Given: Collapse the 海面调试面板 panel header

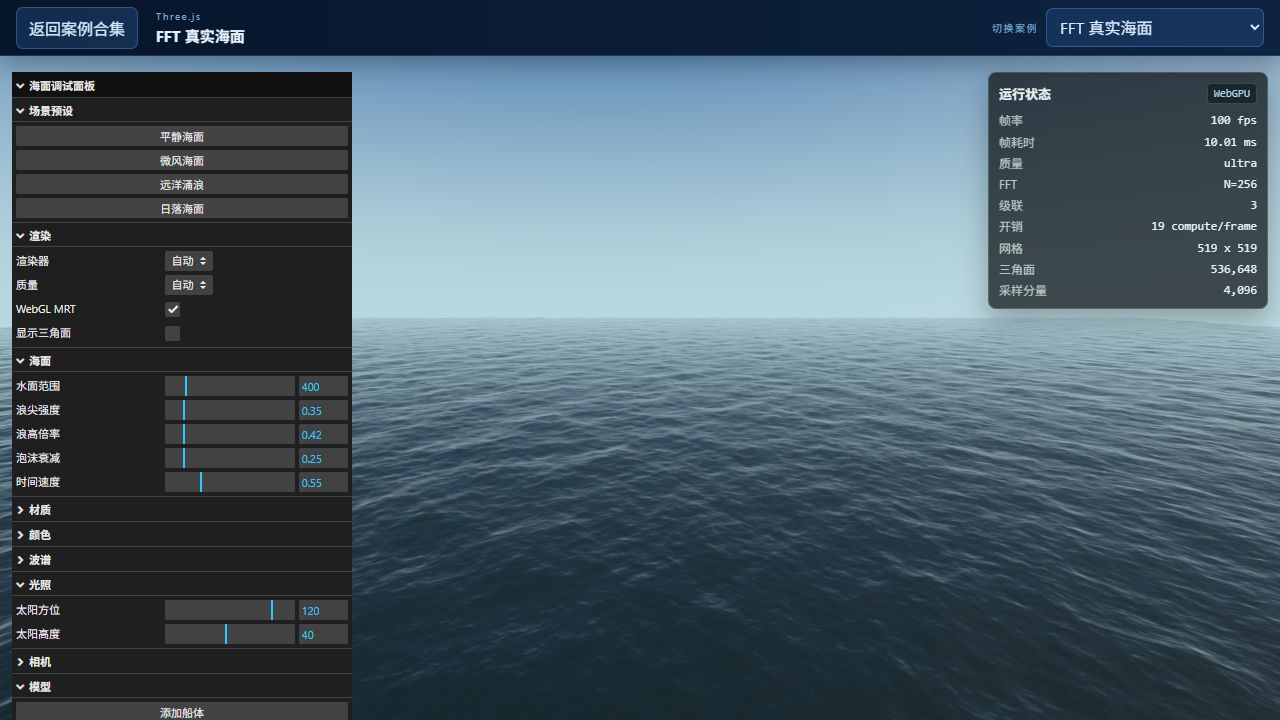Looking at the screenshot, I should click(182, 86).
